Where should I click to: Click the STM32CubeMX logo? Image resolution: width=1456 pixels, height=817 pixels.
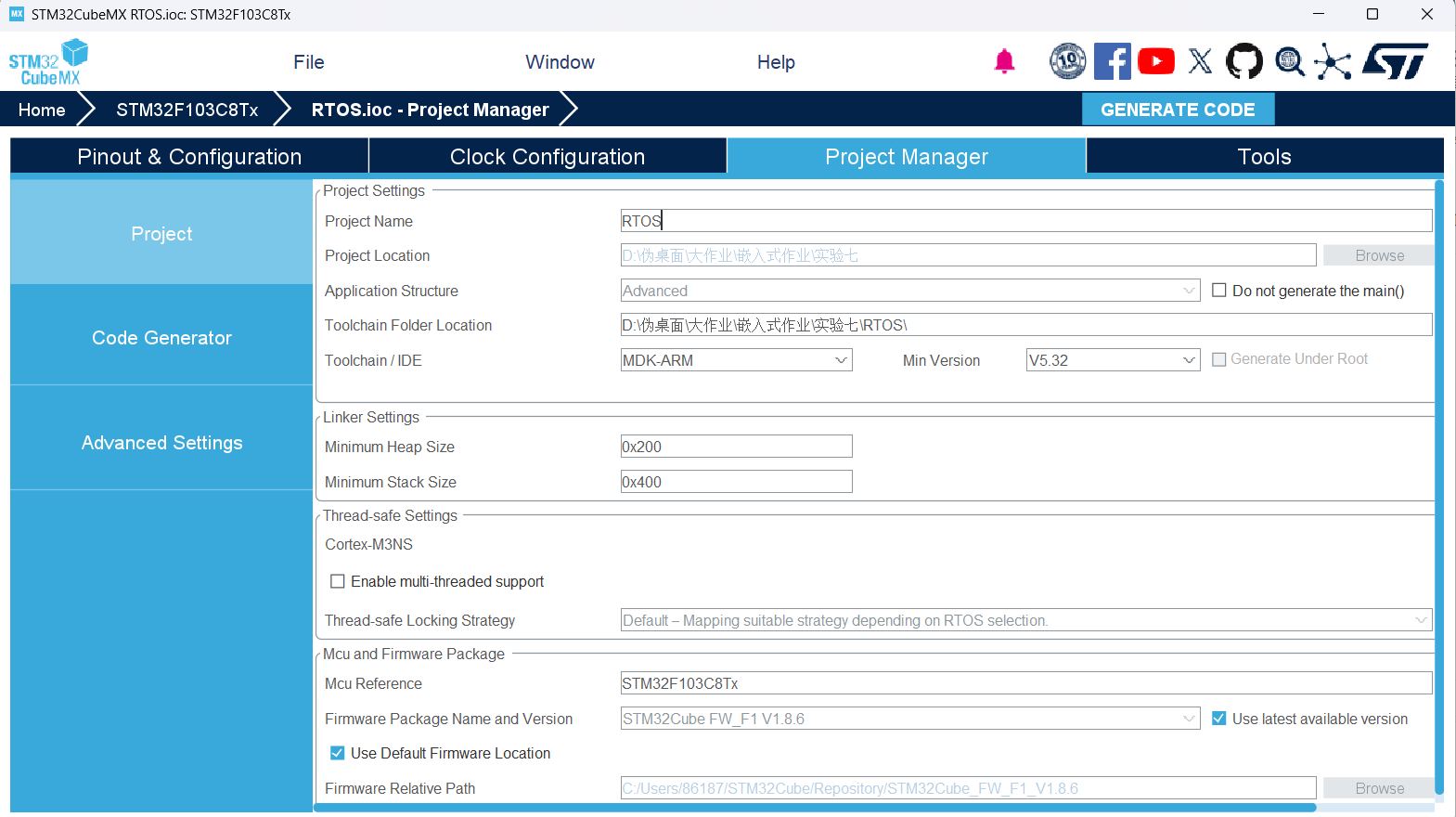click(48, 62)
